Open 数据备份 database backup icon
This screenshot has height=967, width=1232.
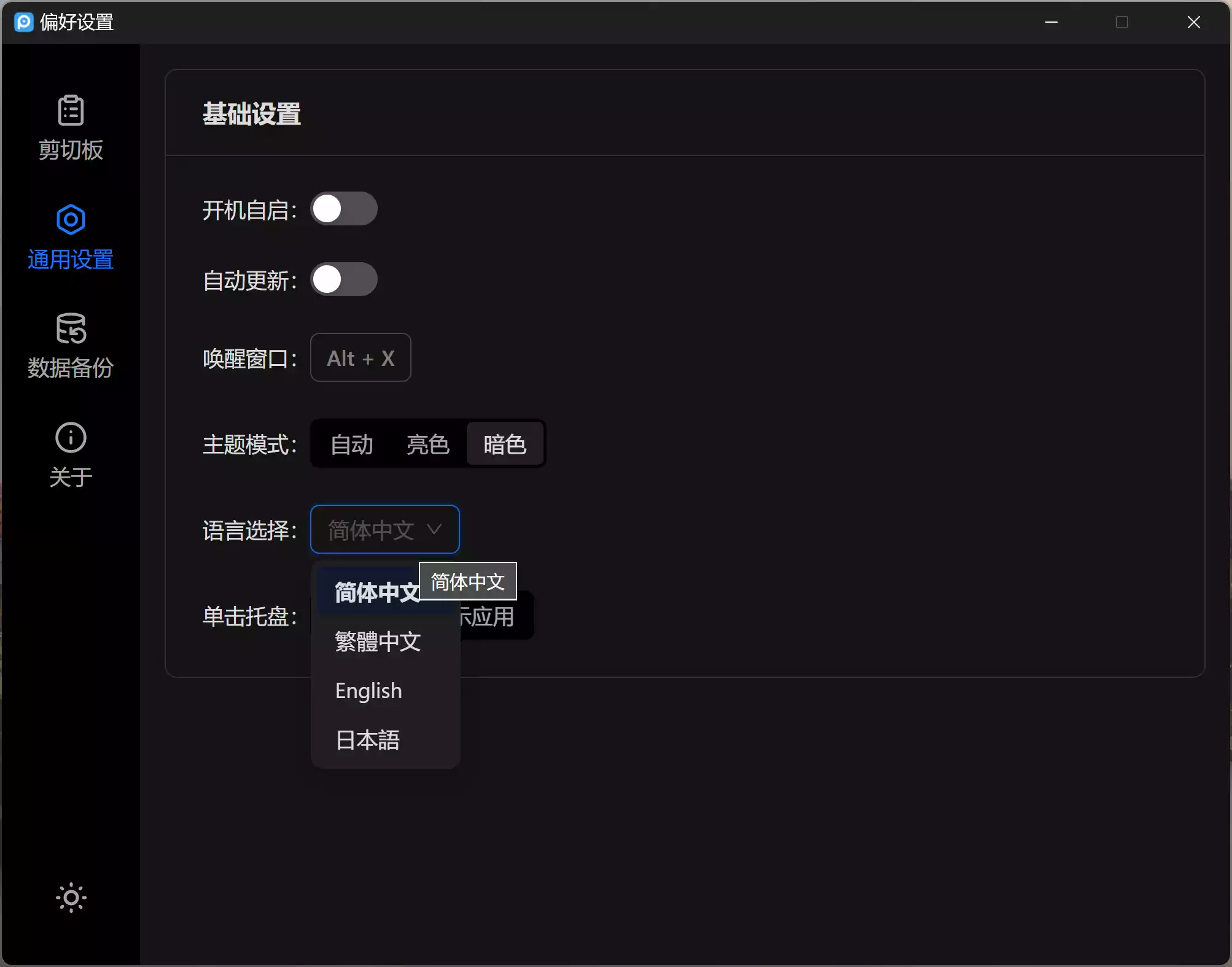(x=71, y=328)
